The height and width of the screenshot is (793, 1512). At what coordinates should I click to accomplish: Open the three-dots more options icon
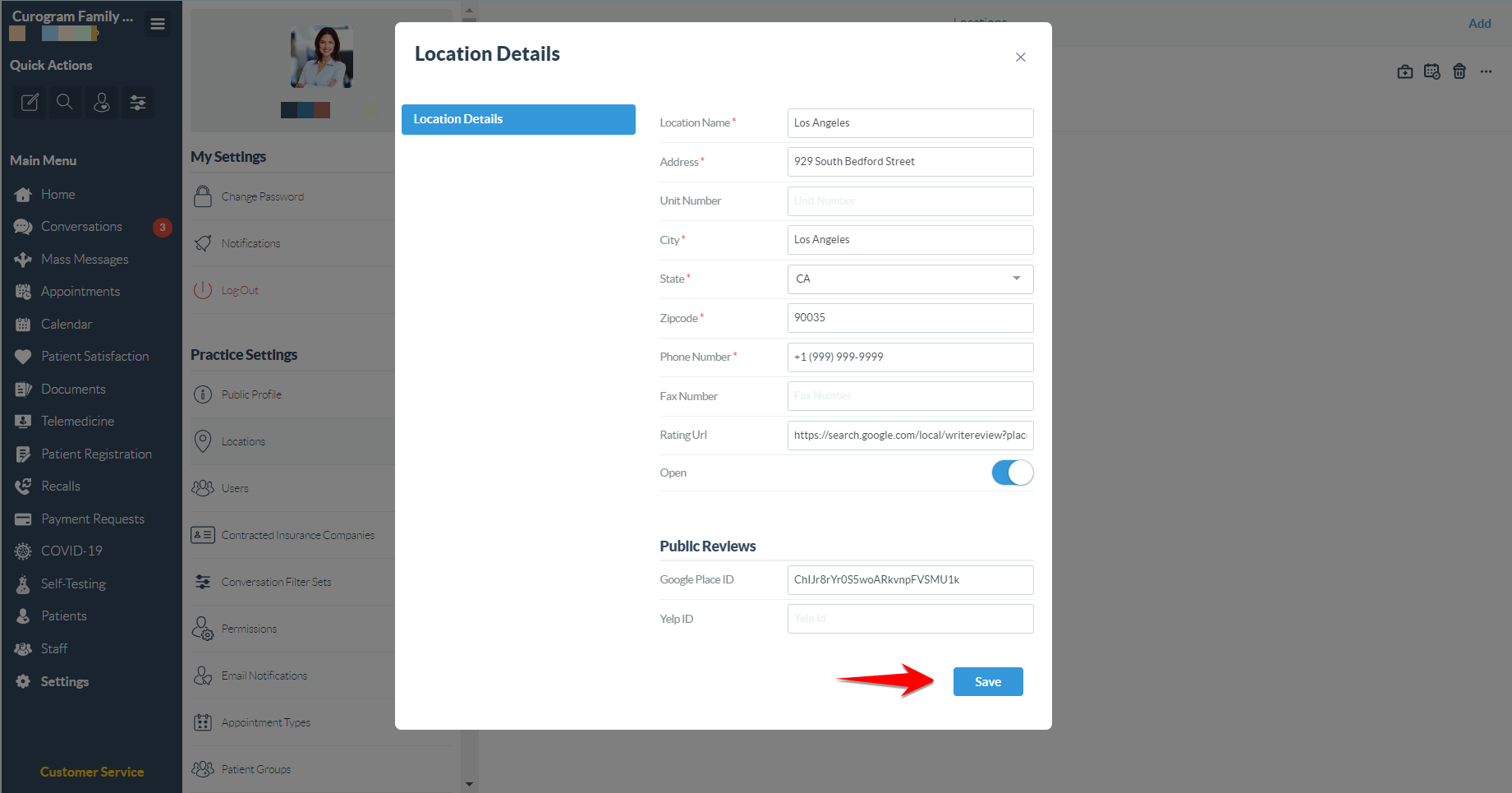click(x=1486, y=71)
